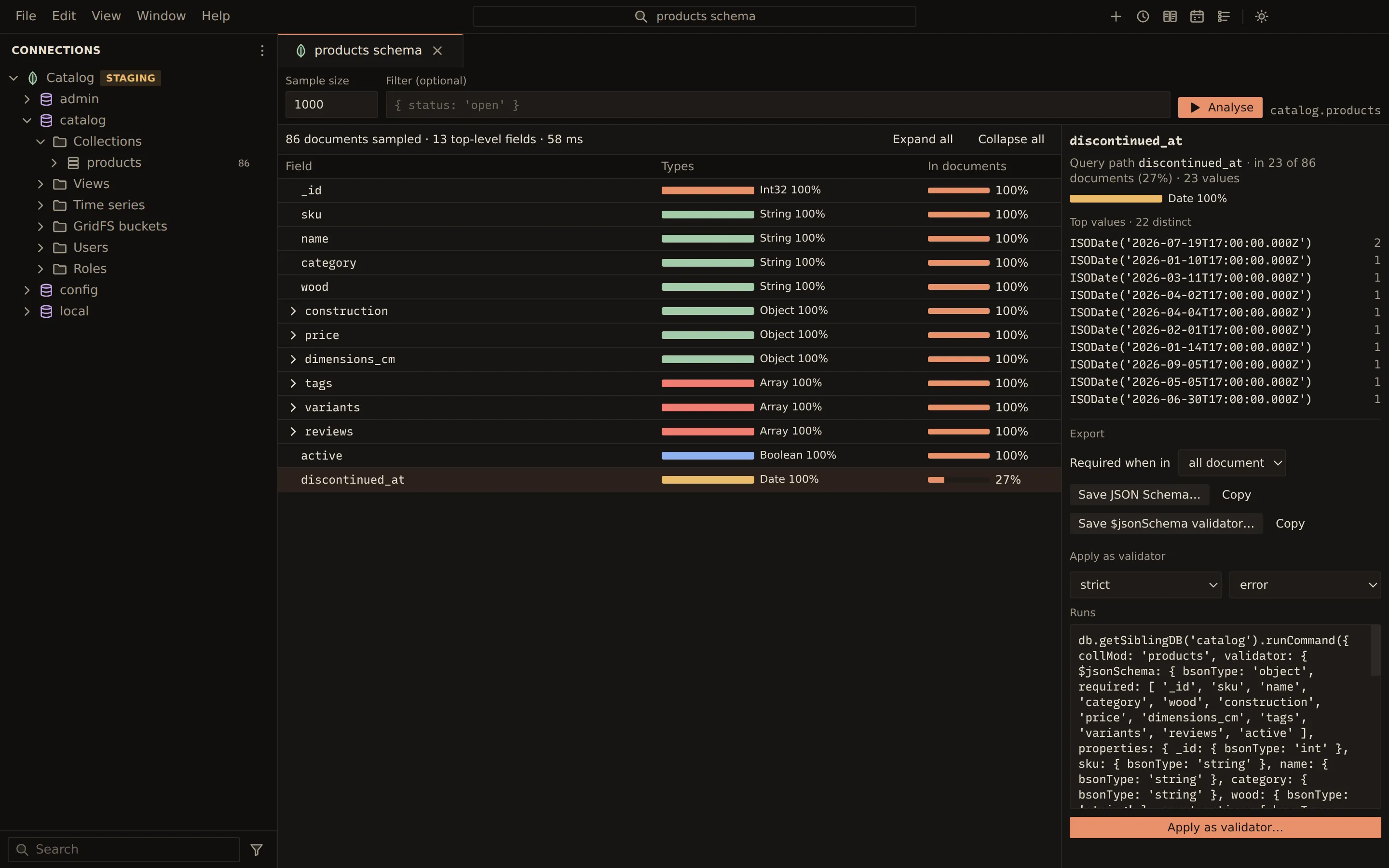Click the Filter (optional) input field
The height and width of the screenshot is (868, 1389).
pyautogui.click(x=777, y=105)
